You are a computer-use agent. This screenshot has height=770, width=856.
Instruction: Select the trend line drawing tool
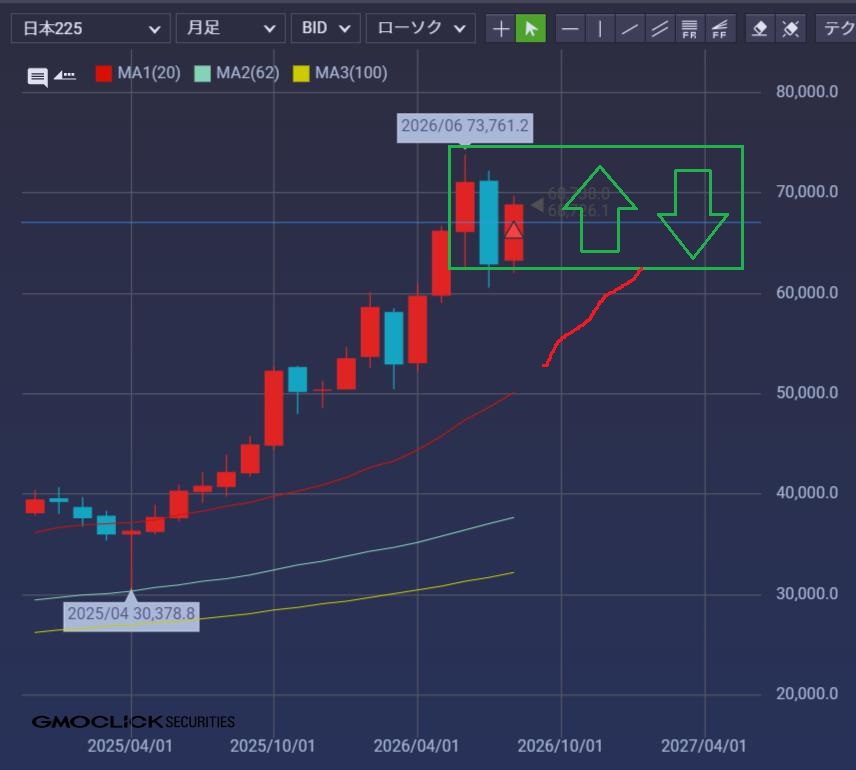click(x=630, y=28)
